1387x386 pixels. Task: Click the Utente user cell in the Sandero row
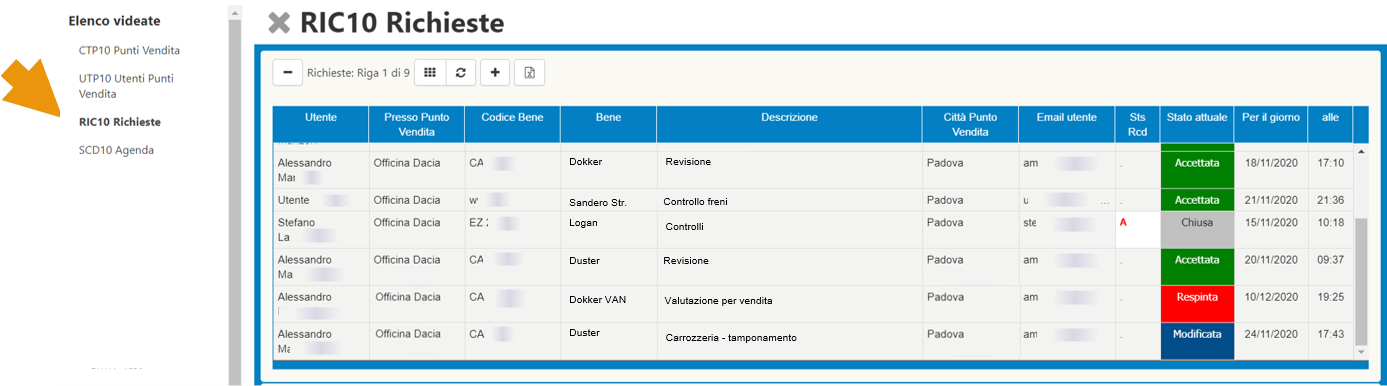[x=321, y=200]
